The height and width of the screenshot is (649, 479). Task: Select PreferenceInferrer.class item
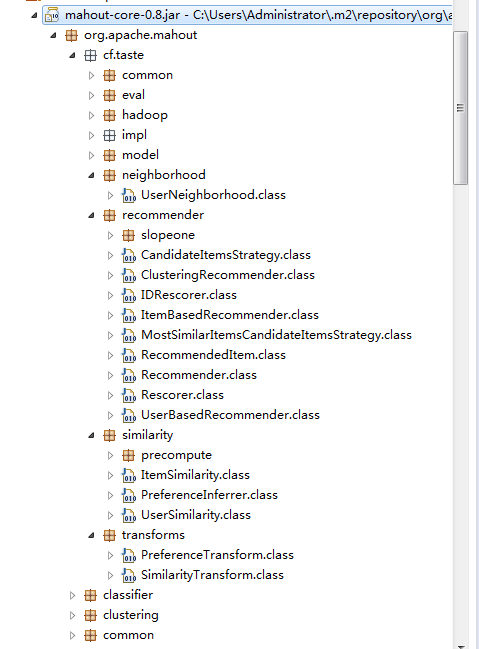point(209,495)
